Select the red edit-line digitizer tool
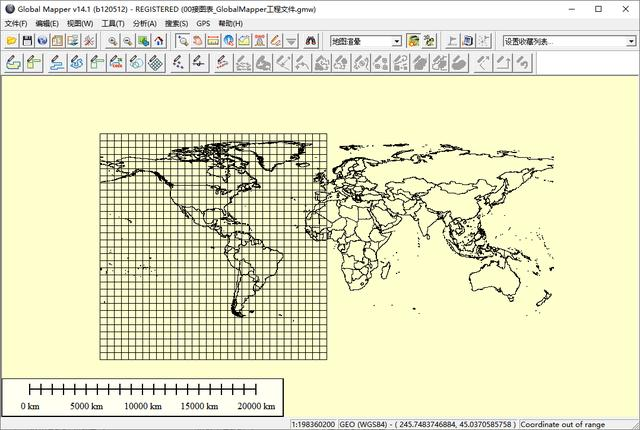Viewport: 640px width, 430px height. coord(222,63)
